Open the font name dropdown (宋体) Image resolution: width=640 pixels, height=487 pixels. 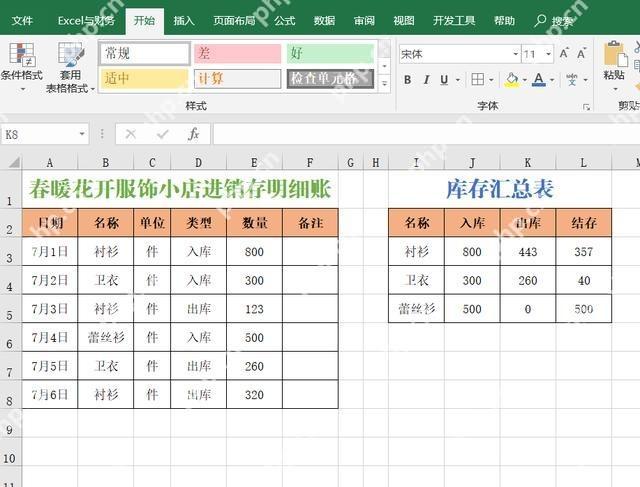(x=516, y=54)
